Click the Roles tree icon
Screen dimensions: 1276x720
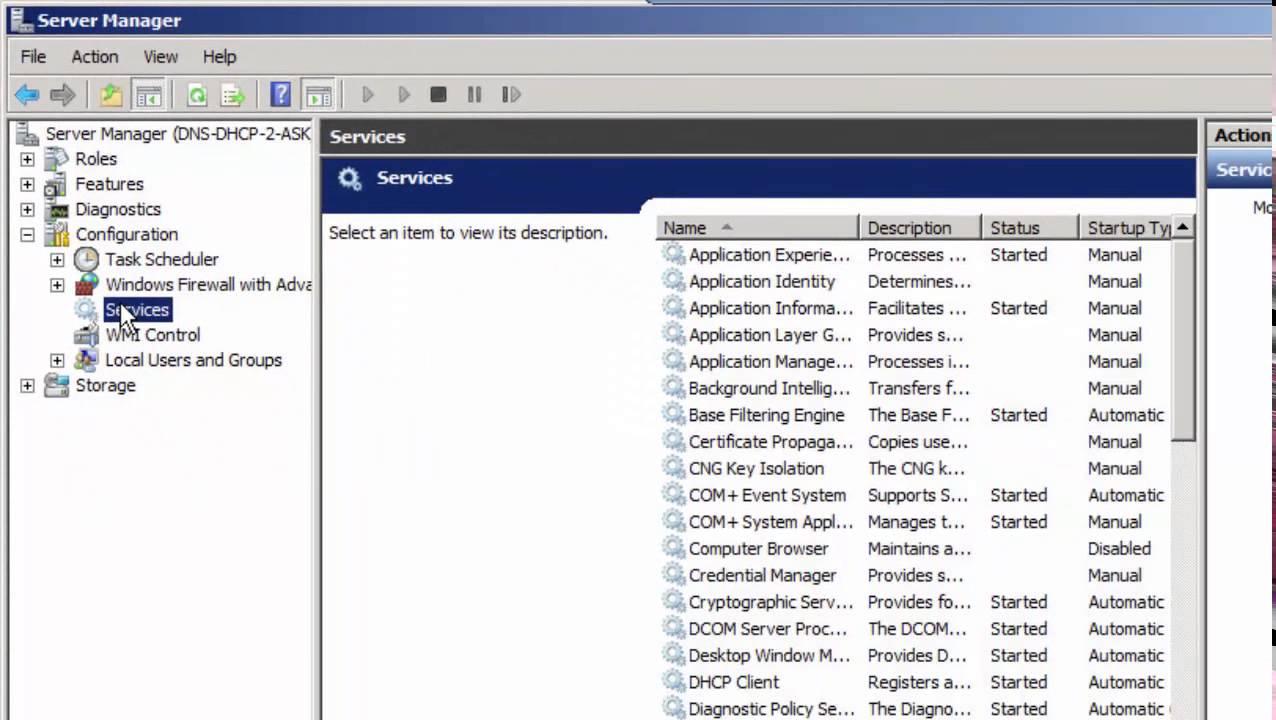tap(57, 159)
